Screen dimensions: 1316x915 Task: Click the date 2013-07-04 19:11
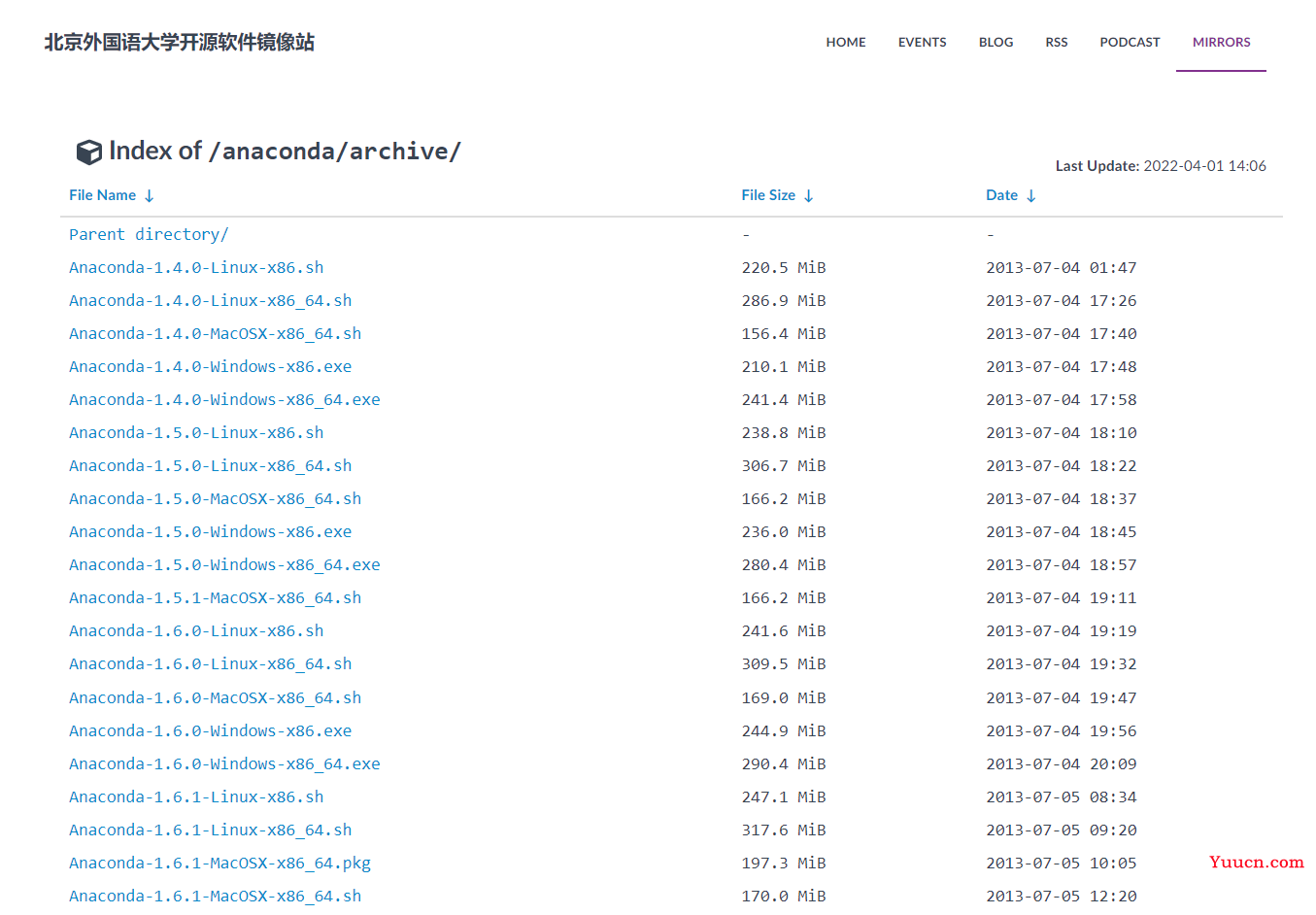point(1062,597)
